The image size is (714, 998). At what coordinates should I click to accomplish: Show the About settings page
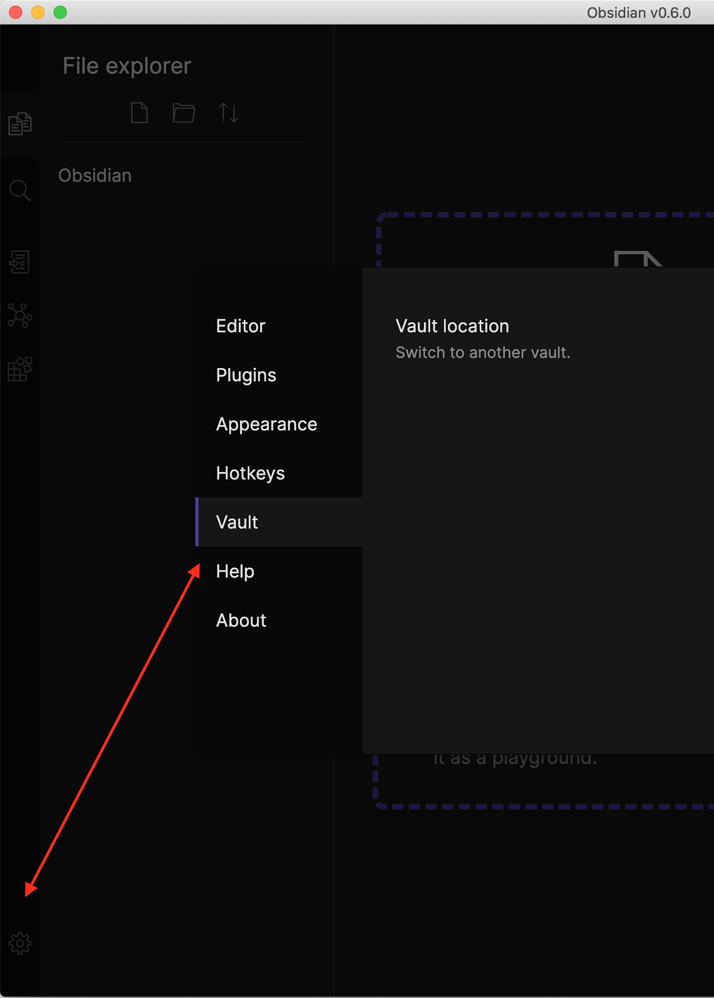coord(241,620)
